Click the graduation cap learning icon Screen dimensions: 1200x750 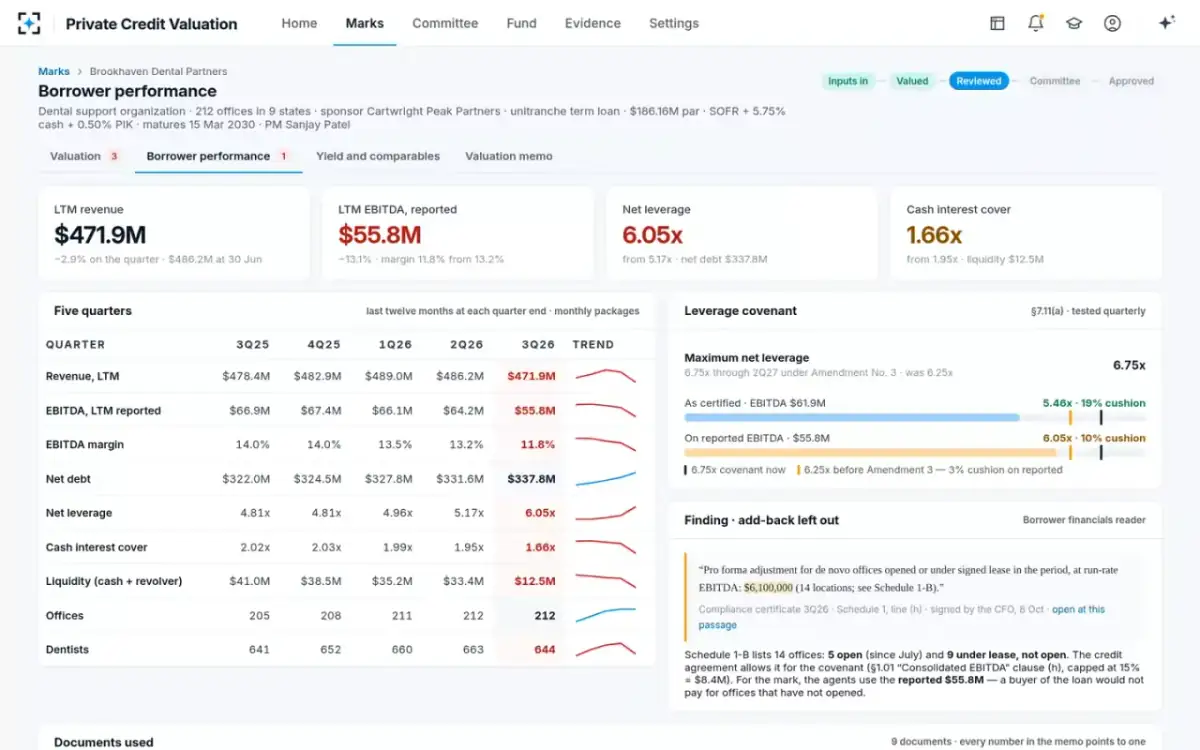(1074, 23)
